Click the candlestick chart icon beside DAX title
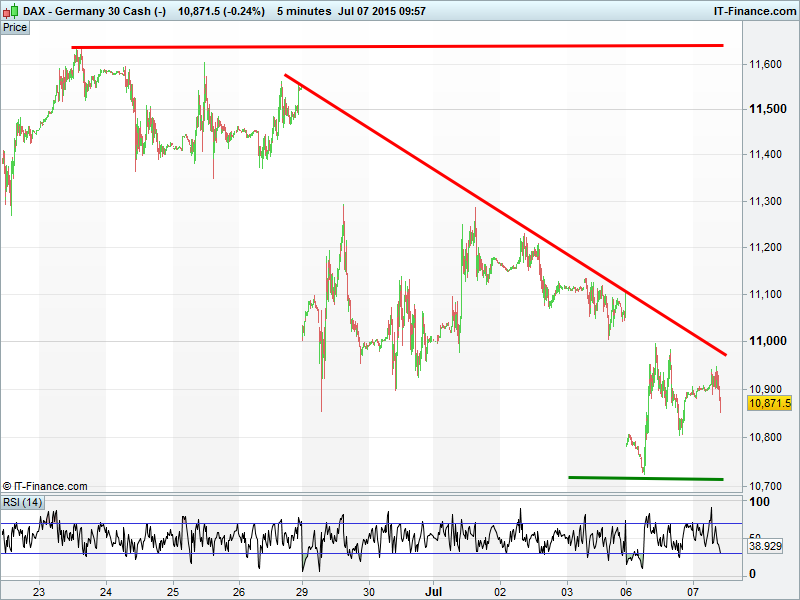Viewport: 800px width, 600px height. pyautogui.click(x=10, y=10)
